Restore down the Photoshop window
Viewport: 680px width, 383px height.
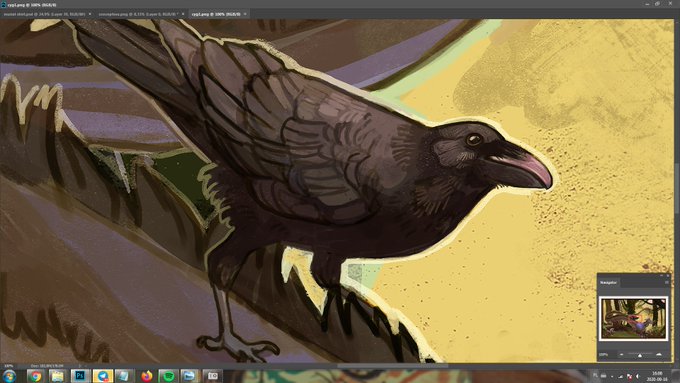pyautogui.click(x=657, y=3)
